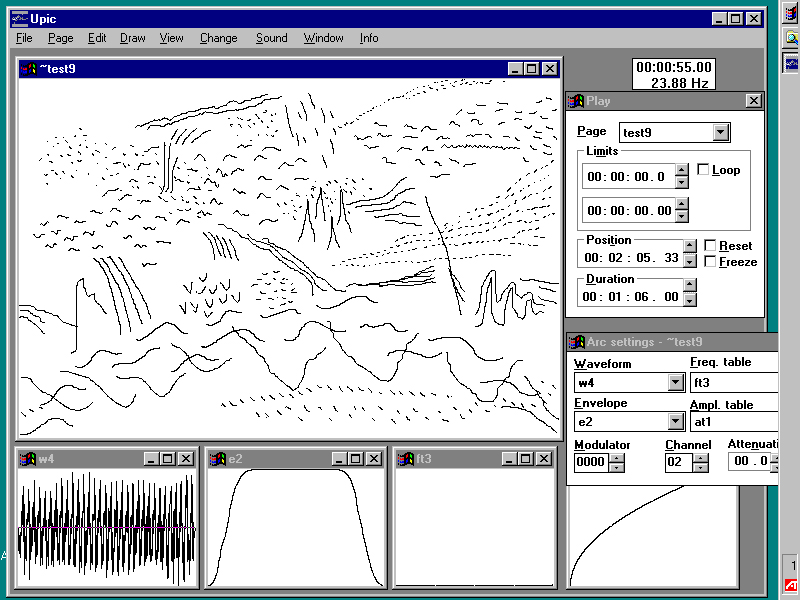Open the File menu

pyautogui.click(x=24, y=38)
